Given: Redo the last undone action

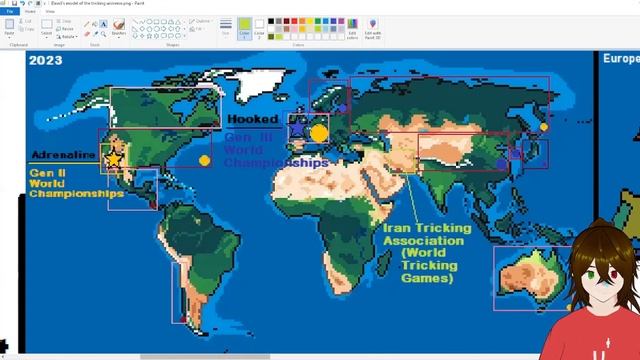Looking at the screenshot, I should point(30,3).
